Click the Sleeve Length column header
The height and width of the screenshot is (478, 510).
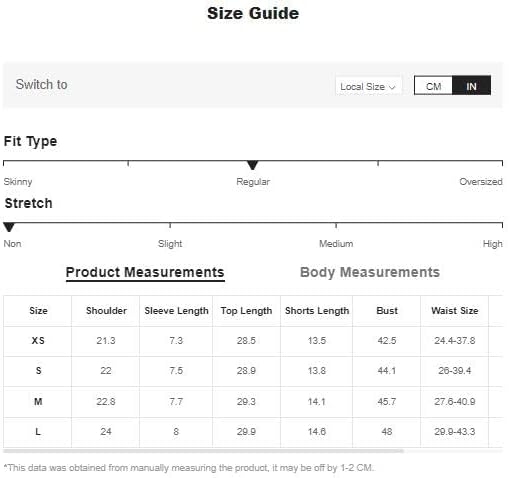tap(176, 311)
